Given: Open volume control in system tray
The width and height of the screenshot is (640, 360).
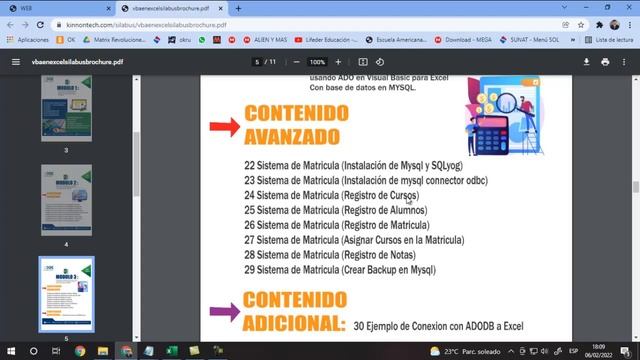Looking at the screenshot, I should [544, 351].
